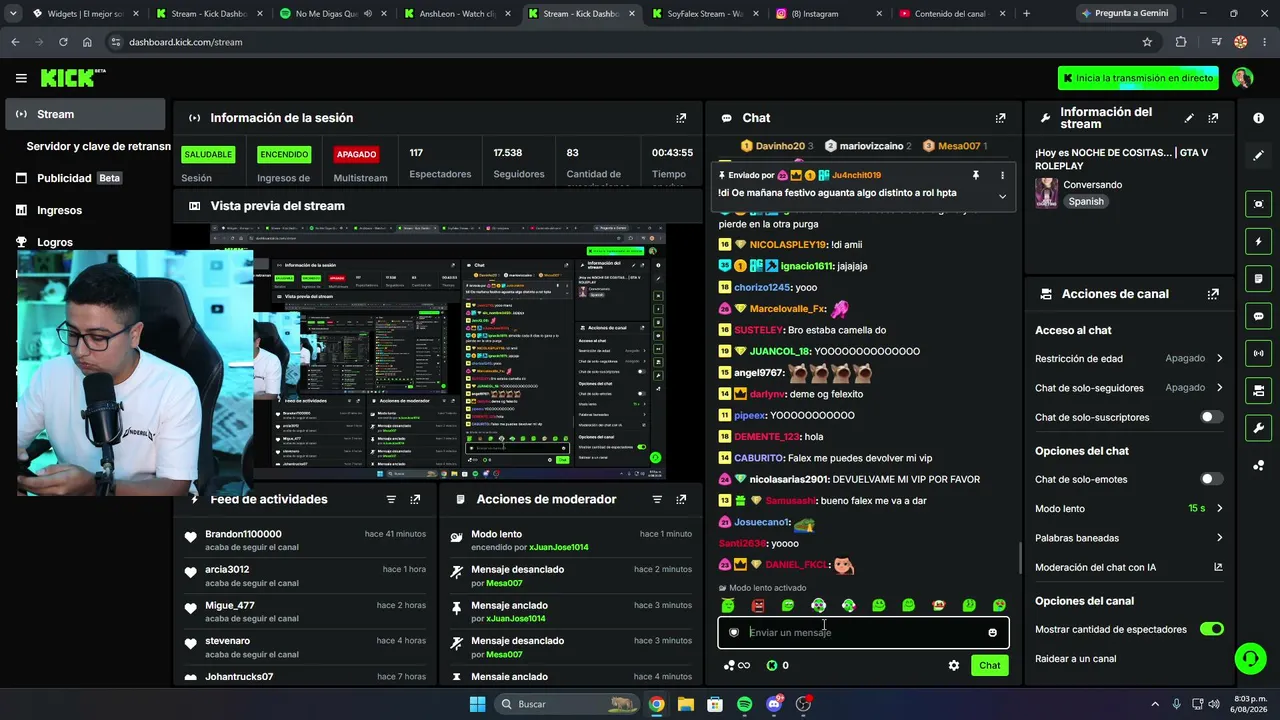
Task: Click the Spanish language tag
Action: (x=1086, y=201)
